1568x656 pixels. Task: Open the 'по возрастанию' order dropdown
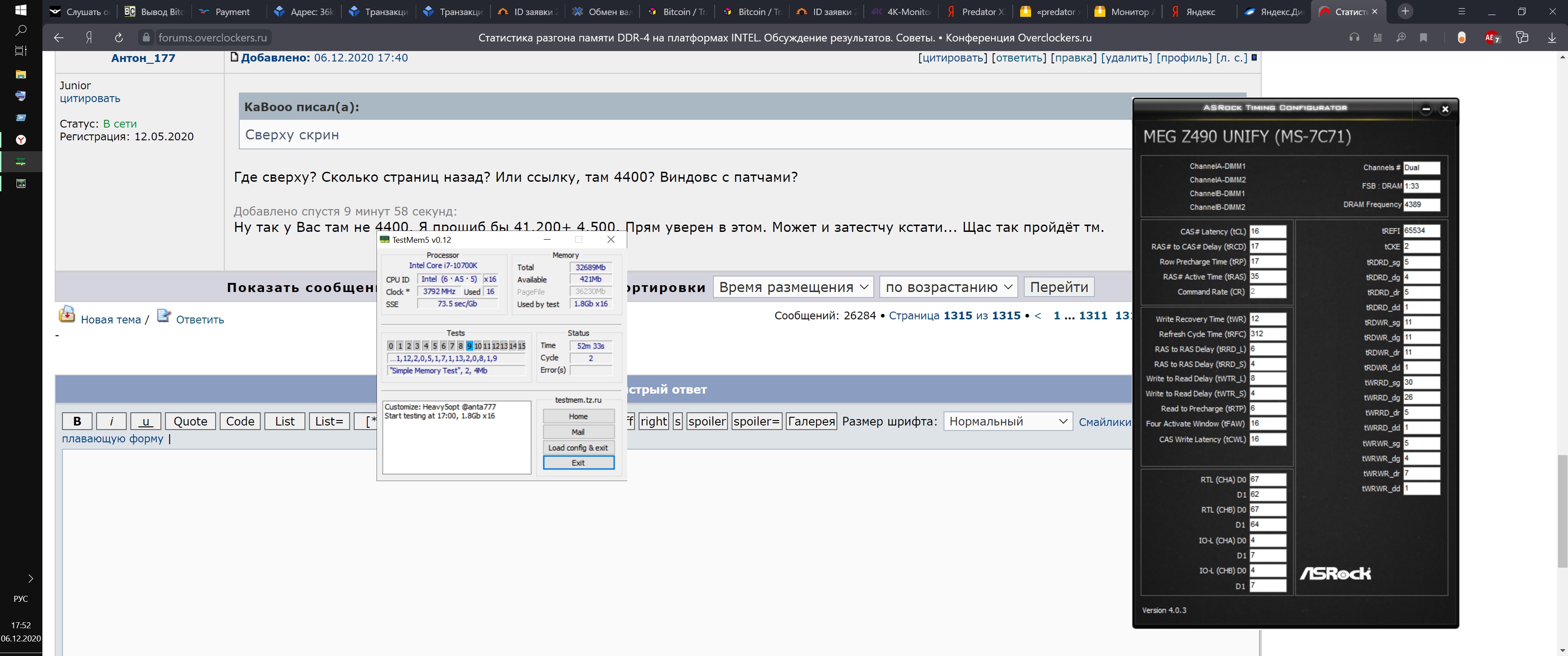pyautogui.click(x=949, y=287)
